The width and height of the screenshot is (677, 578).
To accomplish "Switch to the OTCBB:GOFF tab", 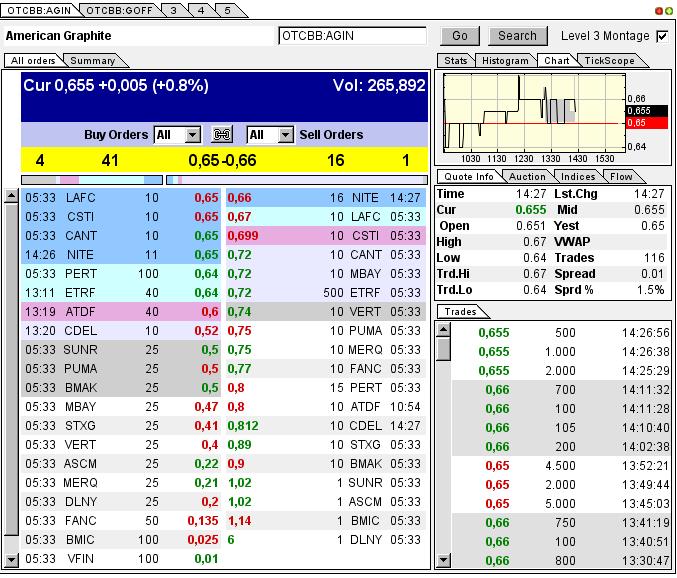I will (x=117, y=10).
